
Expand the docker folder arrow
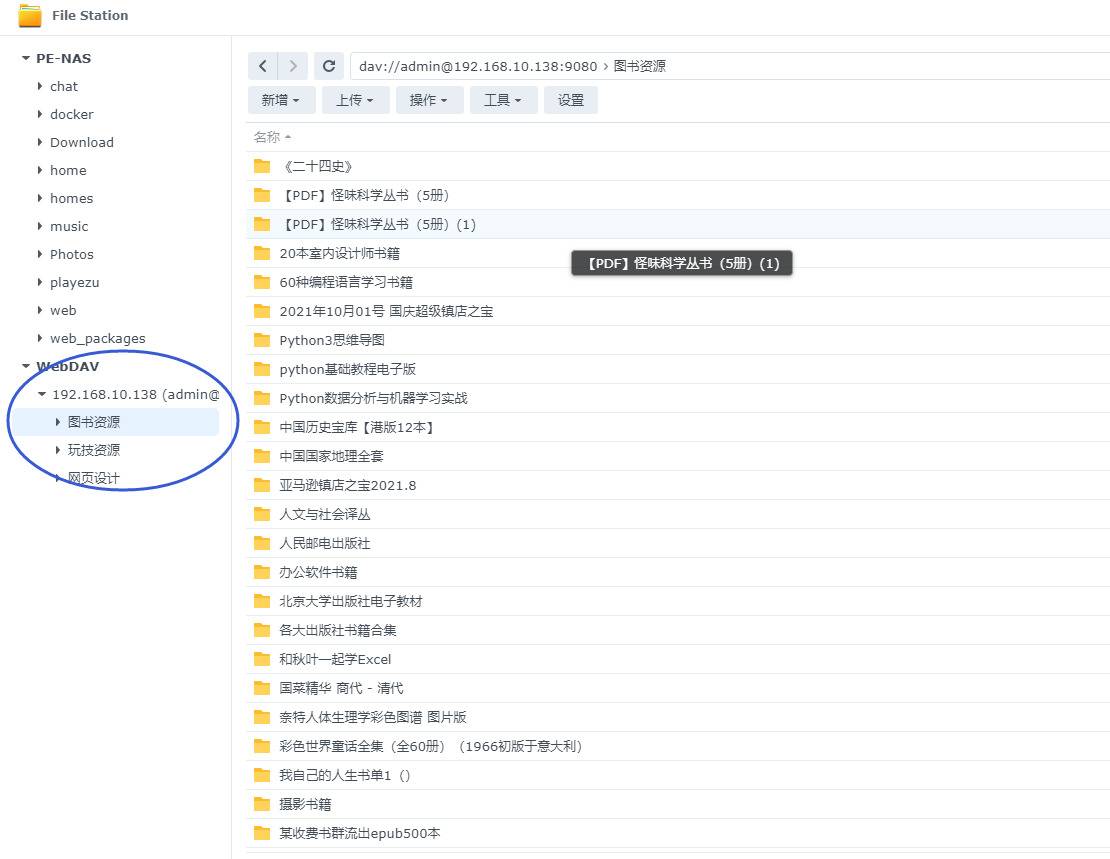tap(40, 114)
